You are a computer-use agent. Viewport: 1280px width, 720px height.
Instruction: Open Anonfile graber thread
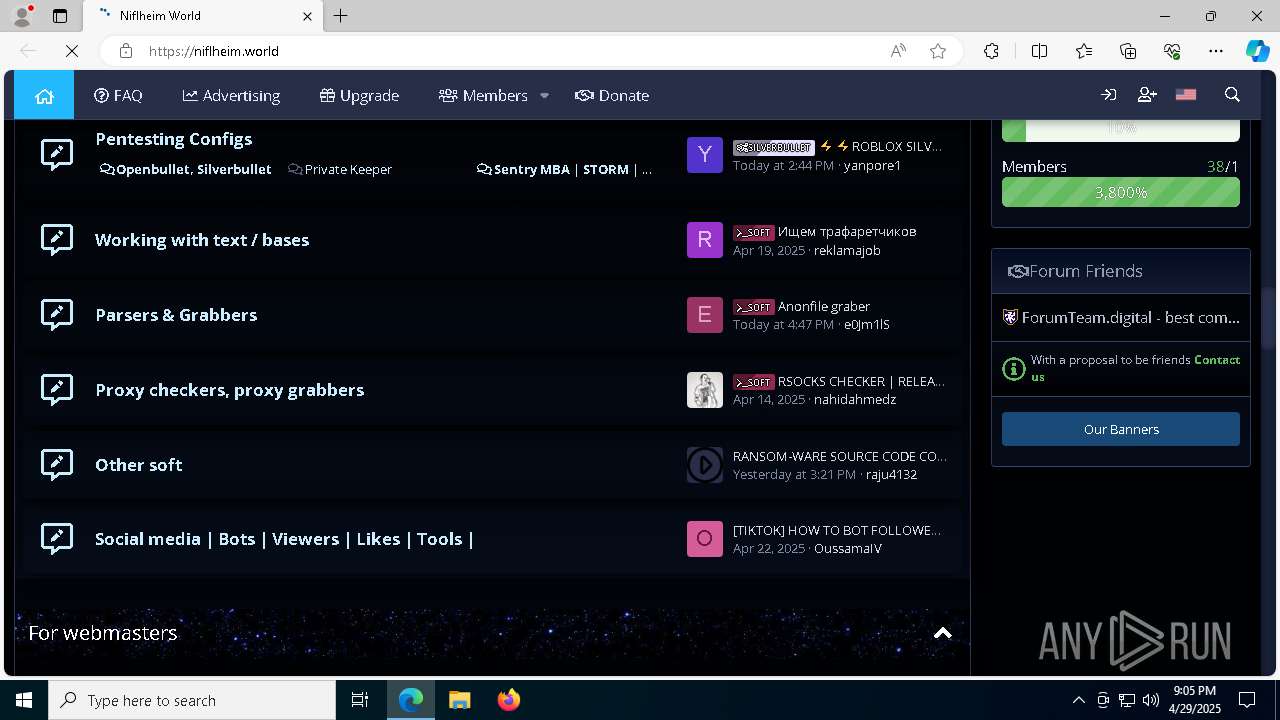tap(824, 306)
